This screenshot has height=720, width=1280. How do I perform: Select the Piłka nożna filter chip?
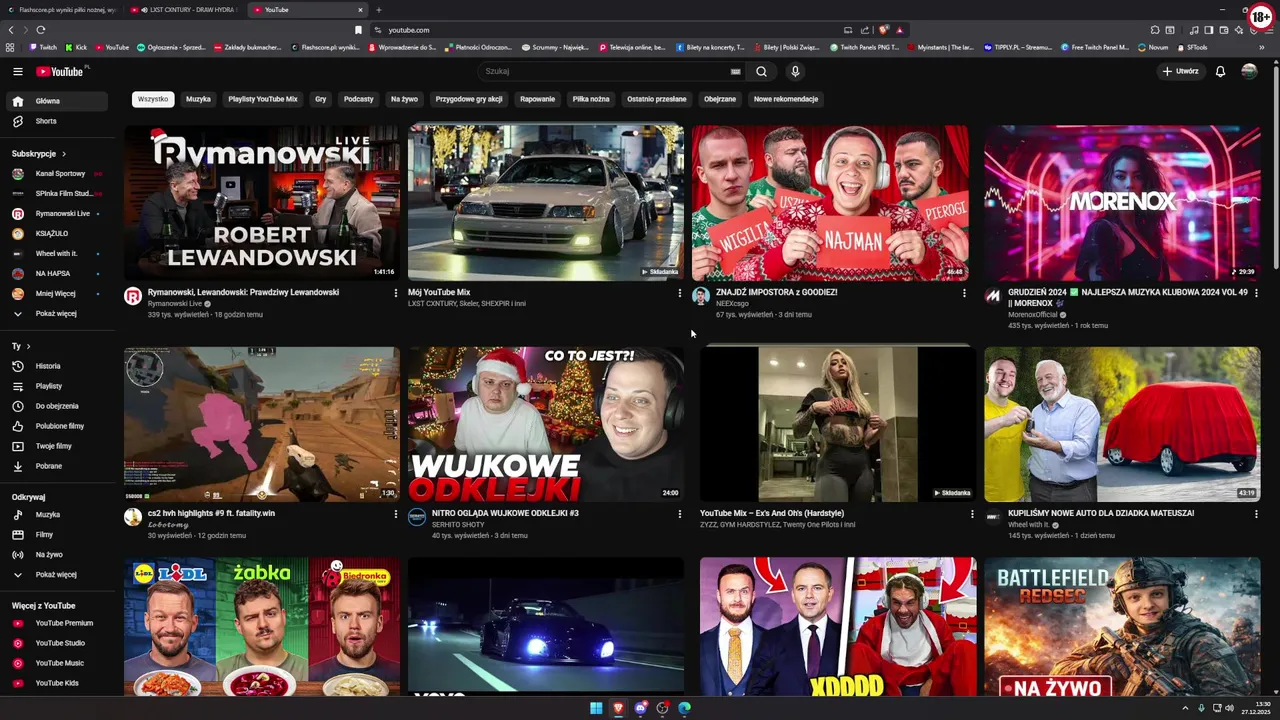point(591,99)
